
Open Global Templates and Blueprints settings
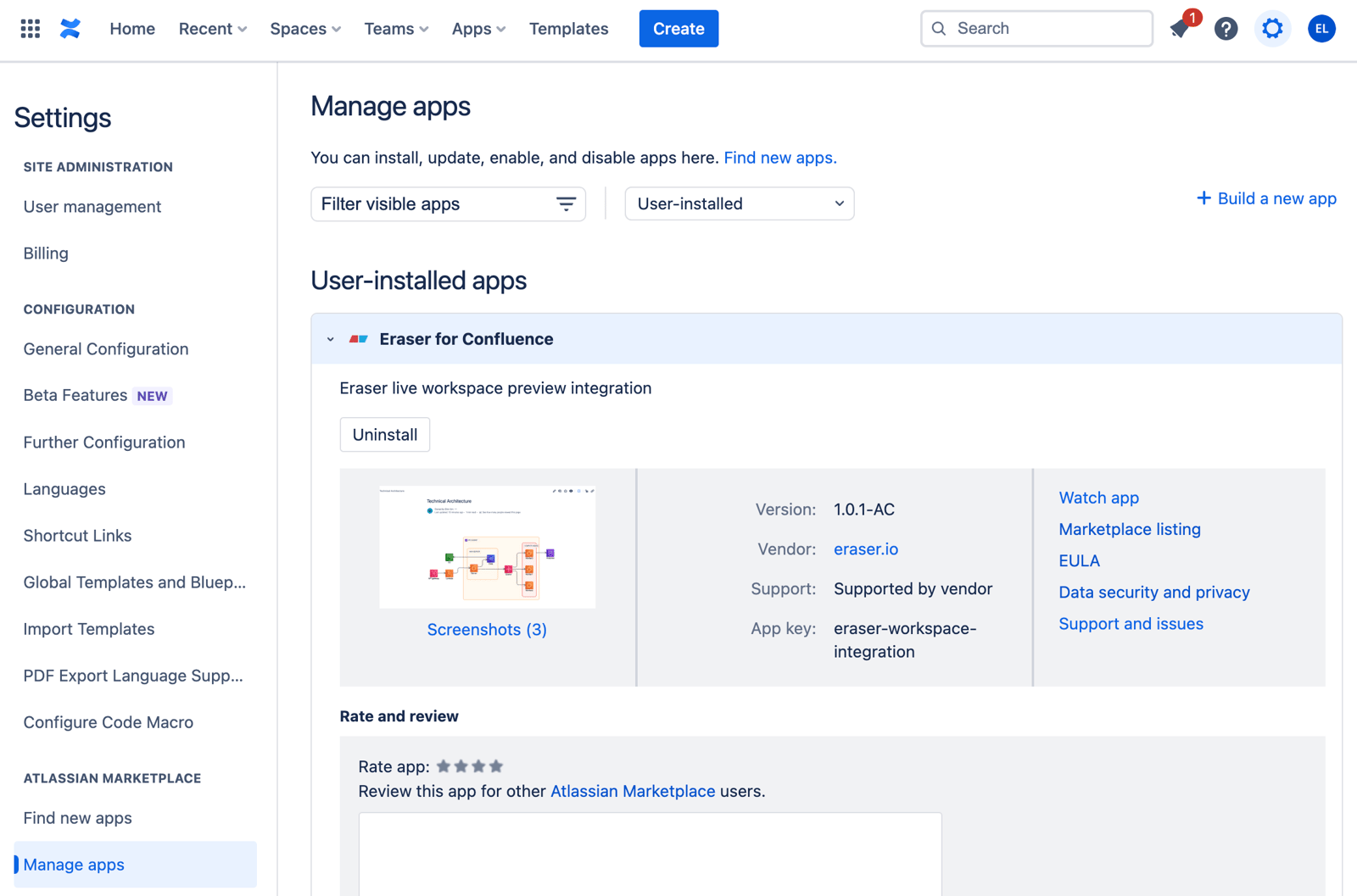tap(135, 582)
